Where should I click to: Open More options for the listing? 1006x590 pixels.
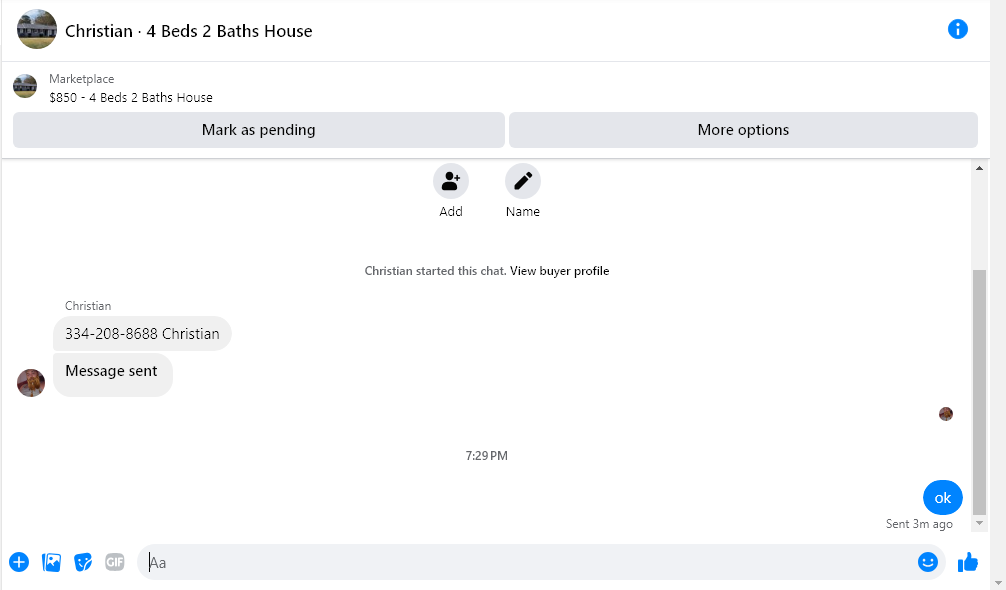(x=743, y=130)
